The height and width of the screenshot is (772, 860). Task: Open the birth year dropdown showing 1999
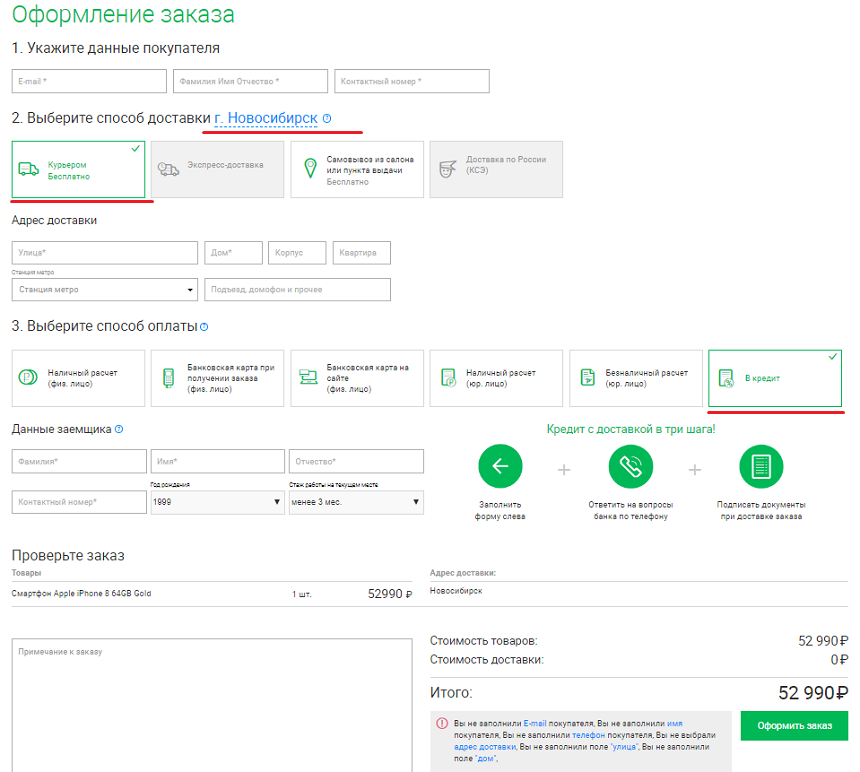pyautogui.click(x=217, y=502)
